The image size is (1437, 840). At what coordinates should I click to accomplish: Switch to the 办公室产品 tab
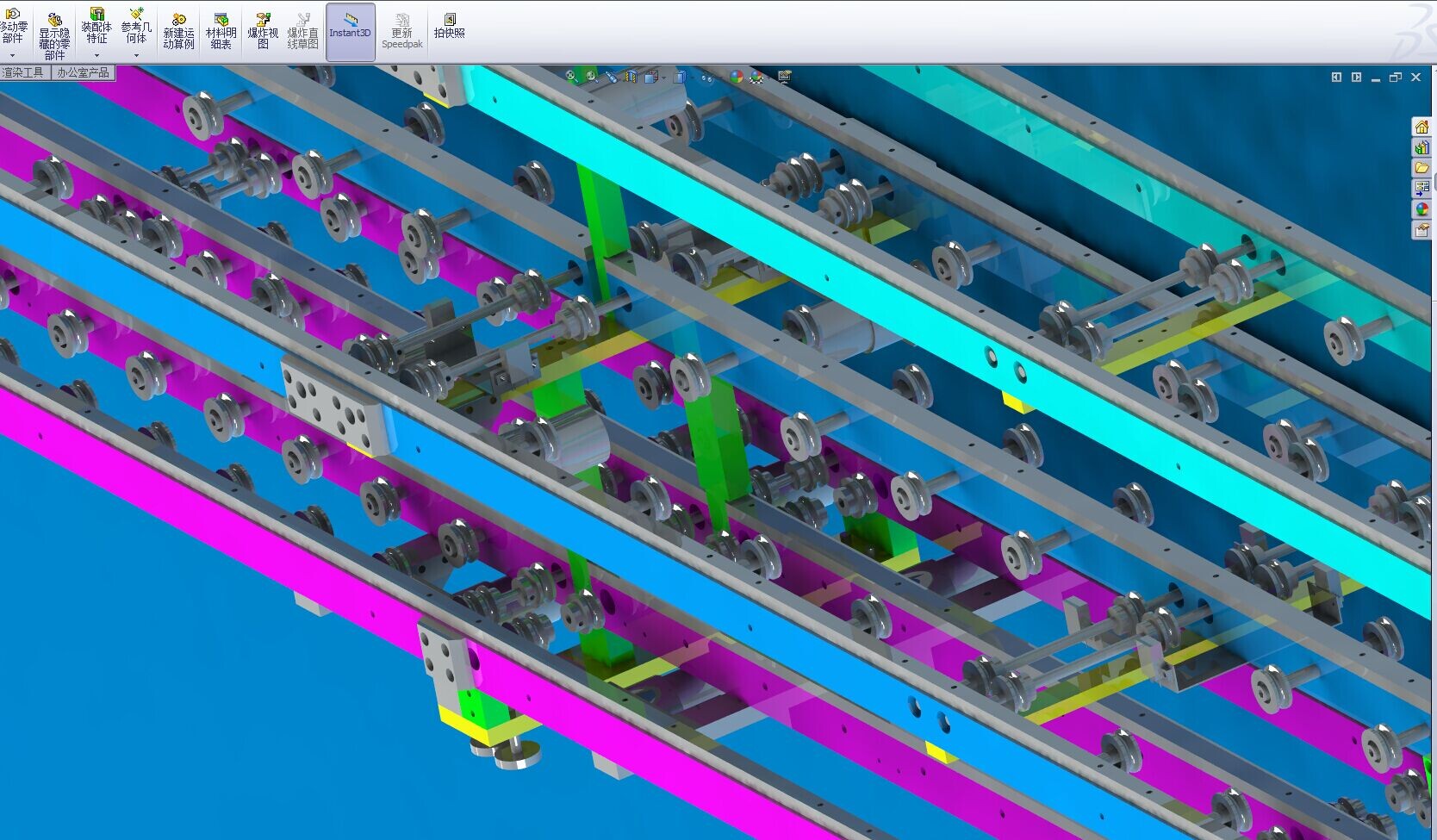pyautogui.click(x=83, y=72)
